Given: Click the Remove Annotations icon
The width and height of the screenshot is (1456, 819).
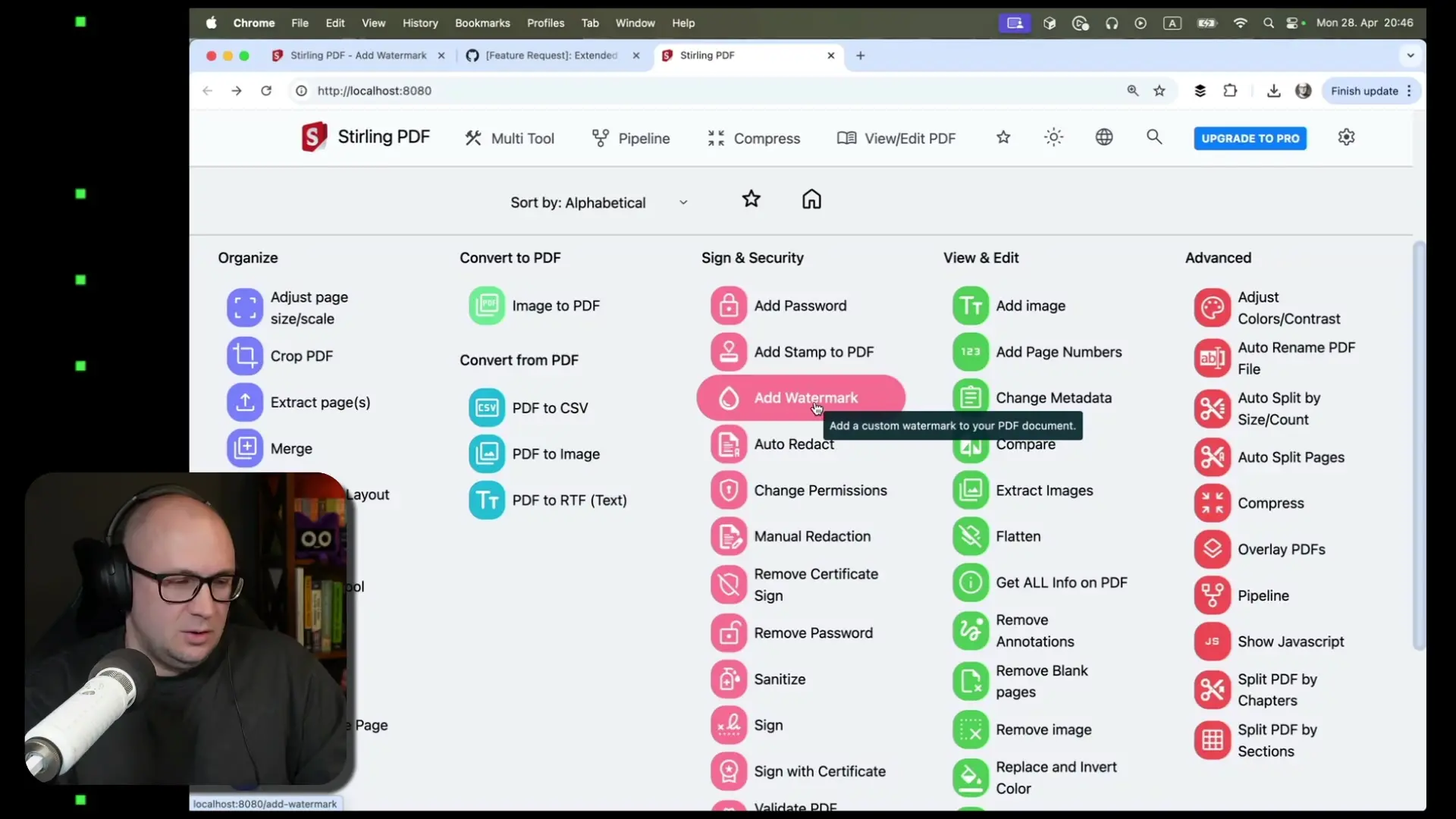Looking at the screenshot, I should [971, 631].
